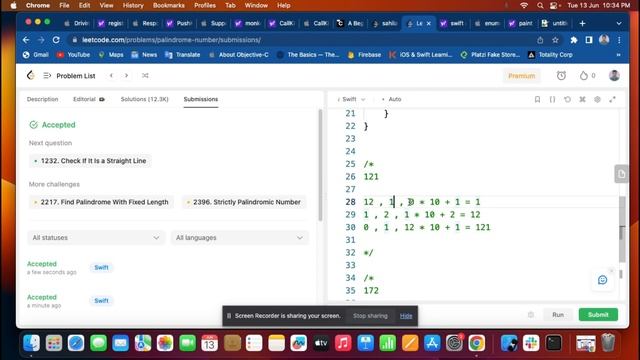This screenshot has width=640, height=360.
Task: Pick a random problem with shuffle icon
Action: 145,76
